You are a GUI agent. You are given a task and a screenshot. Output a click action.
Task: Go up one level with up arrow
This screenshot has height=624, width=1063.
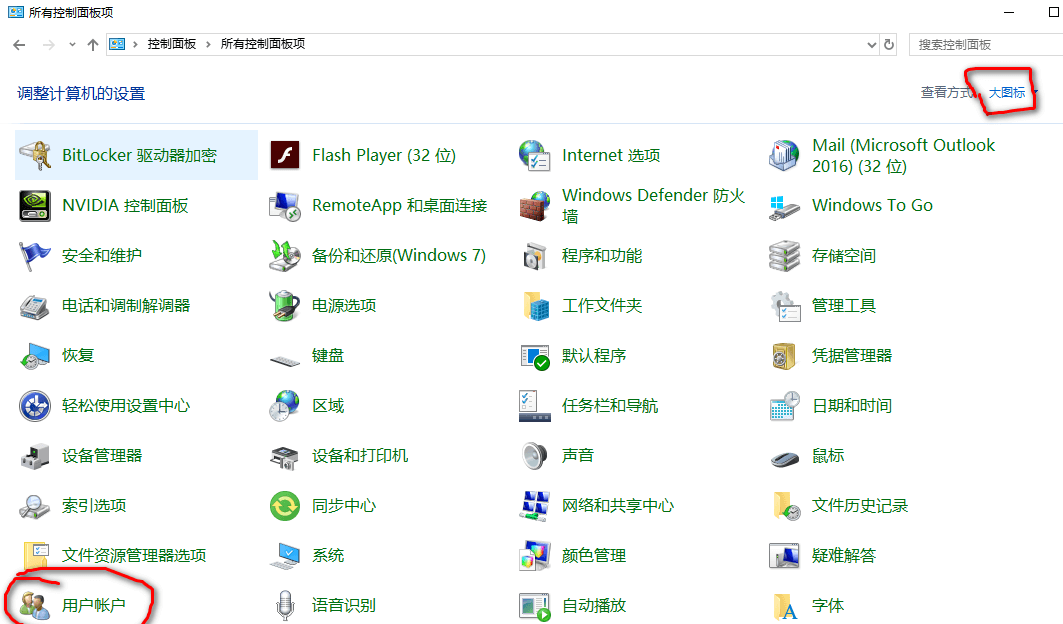pos(93,45)
